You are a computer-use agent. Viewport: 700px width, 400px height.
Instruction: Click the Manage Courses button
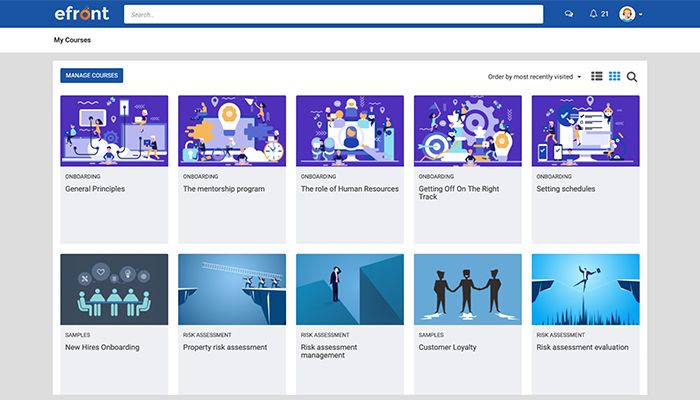point(91,75)
